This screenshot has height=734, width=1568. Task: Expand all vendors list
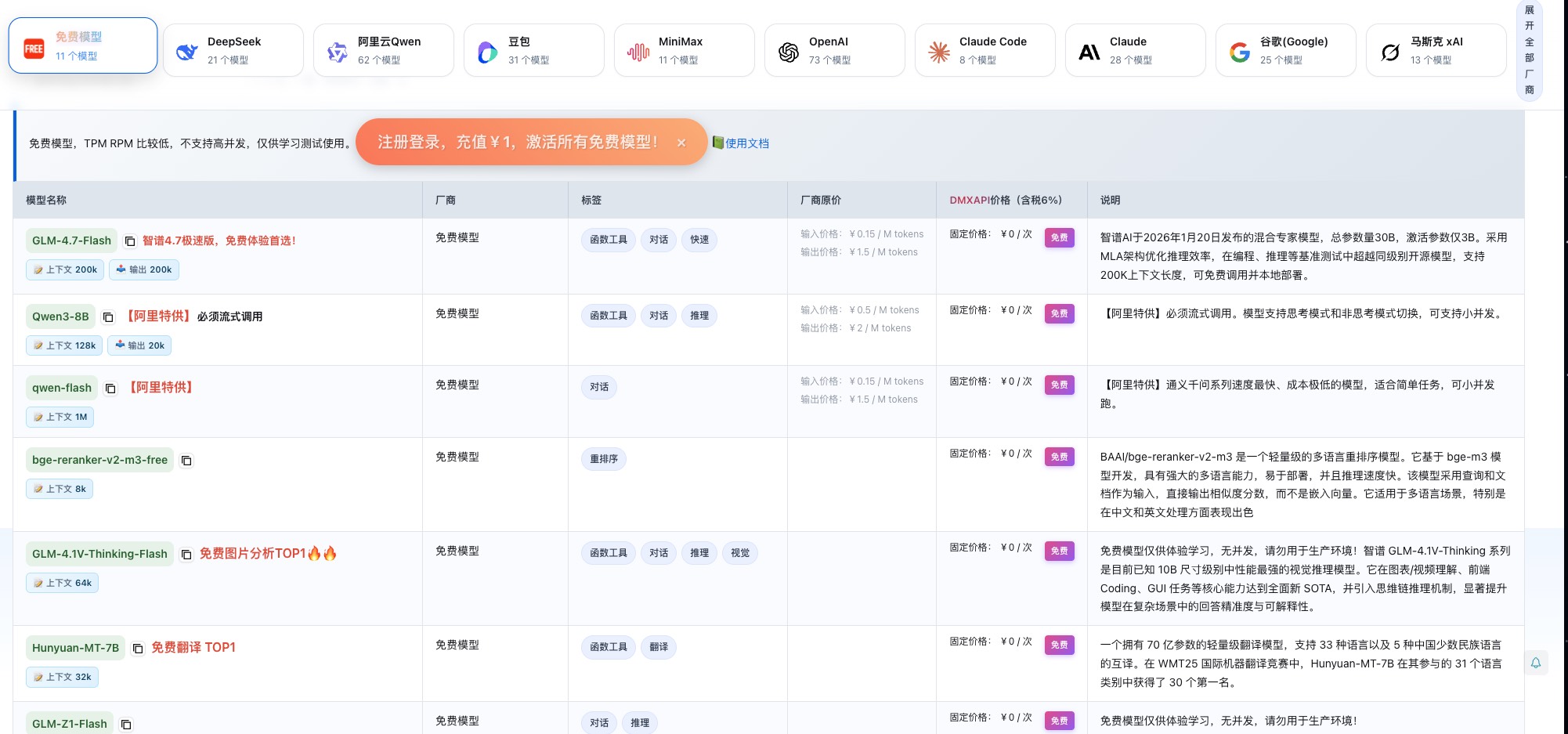click(x=1529, y=50)
